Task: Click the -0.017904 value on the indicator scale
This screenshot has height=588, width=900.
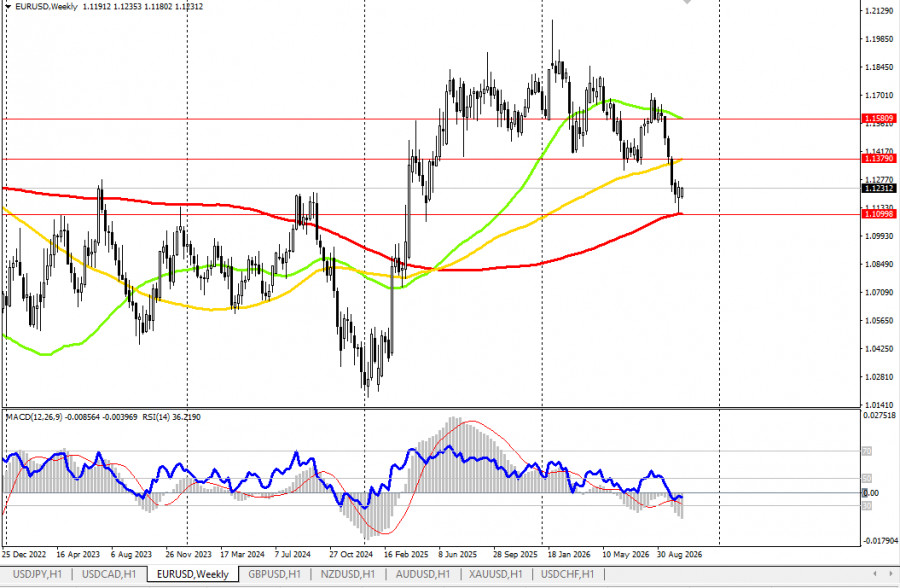Action: pos(880,540)
